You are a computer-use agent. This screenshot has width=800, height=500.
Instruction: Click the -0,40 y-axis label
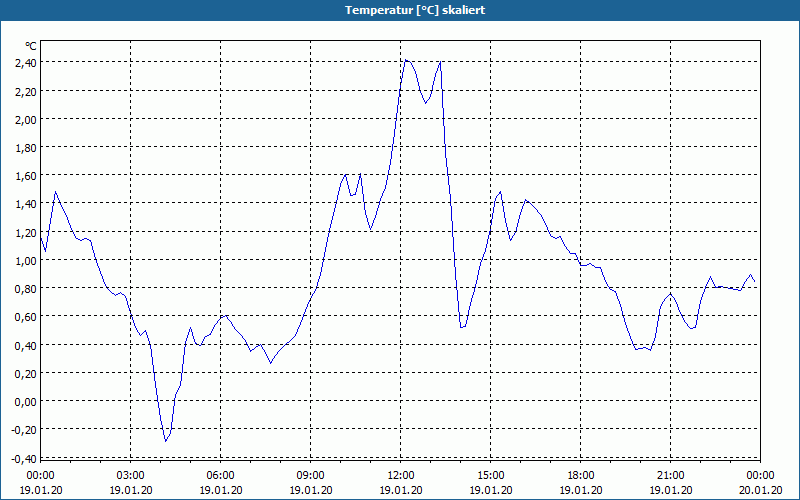(x=24, y=459)
